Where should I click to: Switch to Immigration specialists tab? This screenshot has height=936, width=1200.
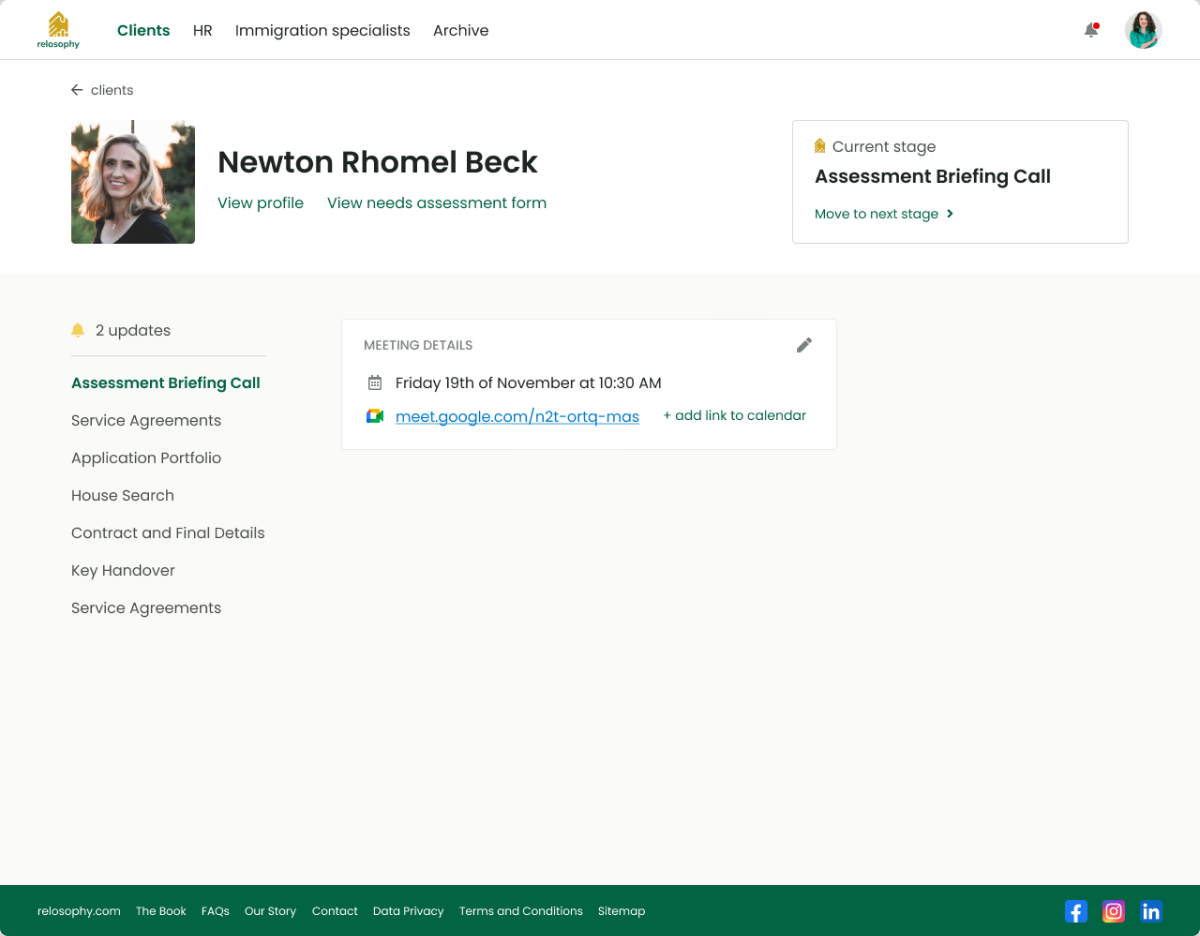[323, 30]
